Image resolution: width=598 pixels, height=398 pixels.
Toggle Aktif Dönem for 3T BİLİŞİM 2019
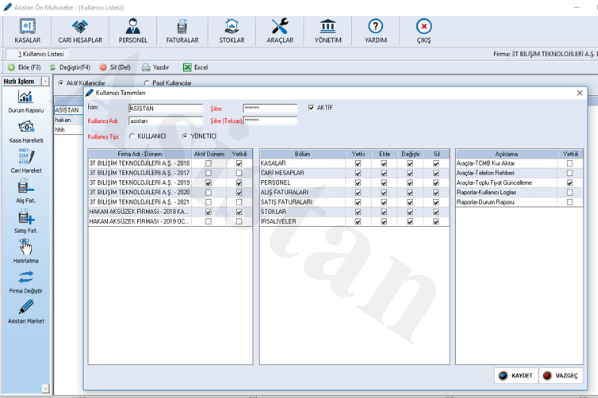(x=208, y=183)
